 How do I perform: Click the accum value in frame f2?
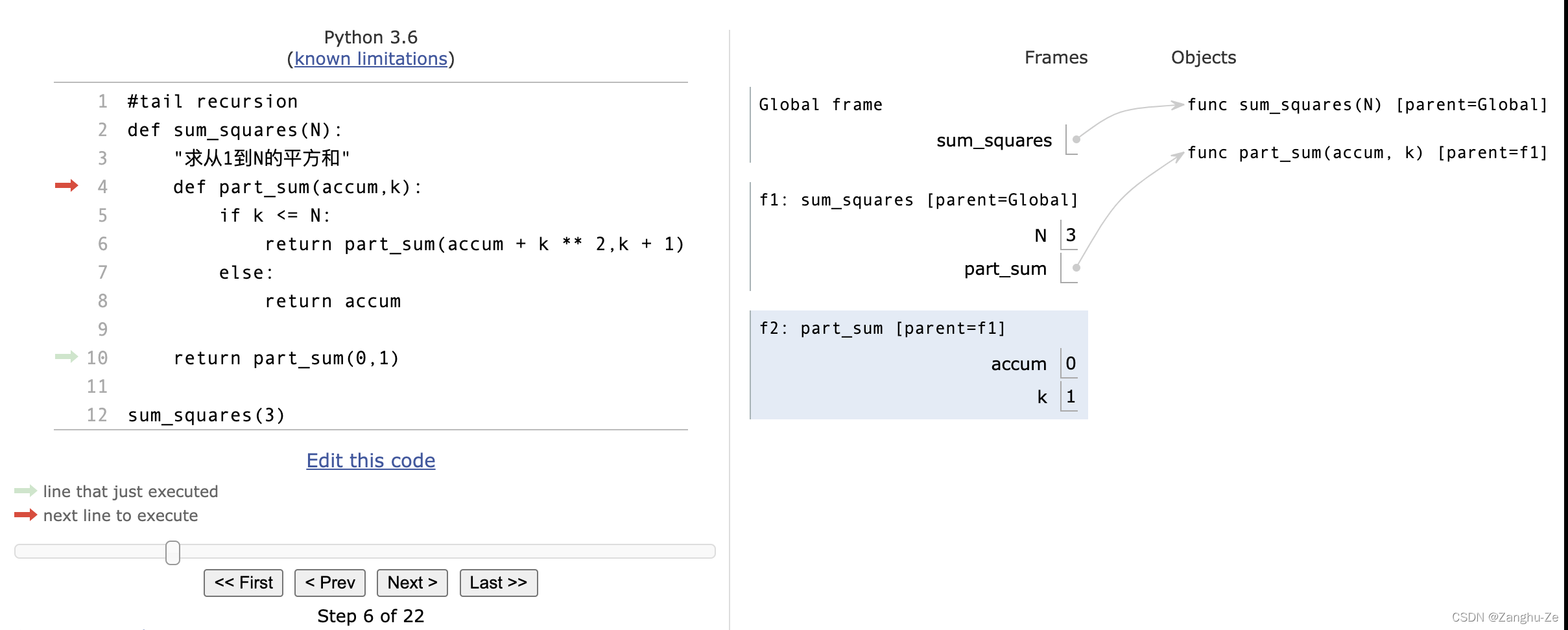click(1070, 364)
